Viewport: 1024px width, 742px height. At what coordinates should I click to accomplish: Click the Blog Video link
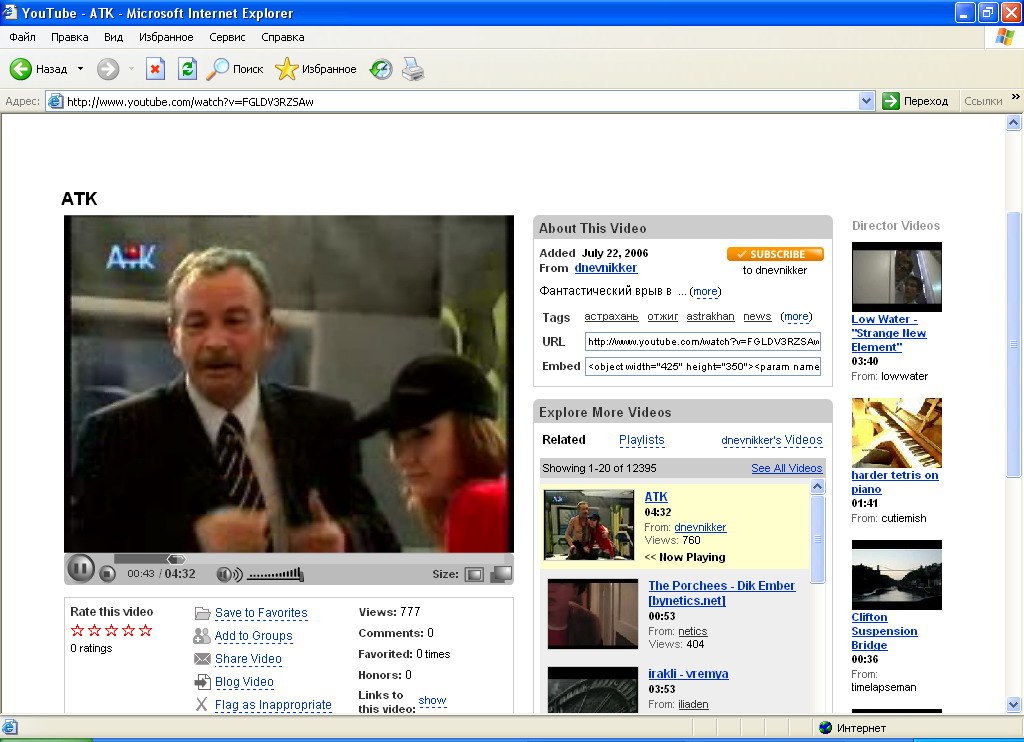(x=244, y=681)
